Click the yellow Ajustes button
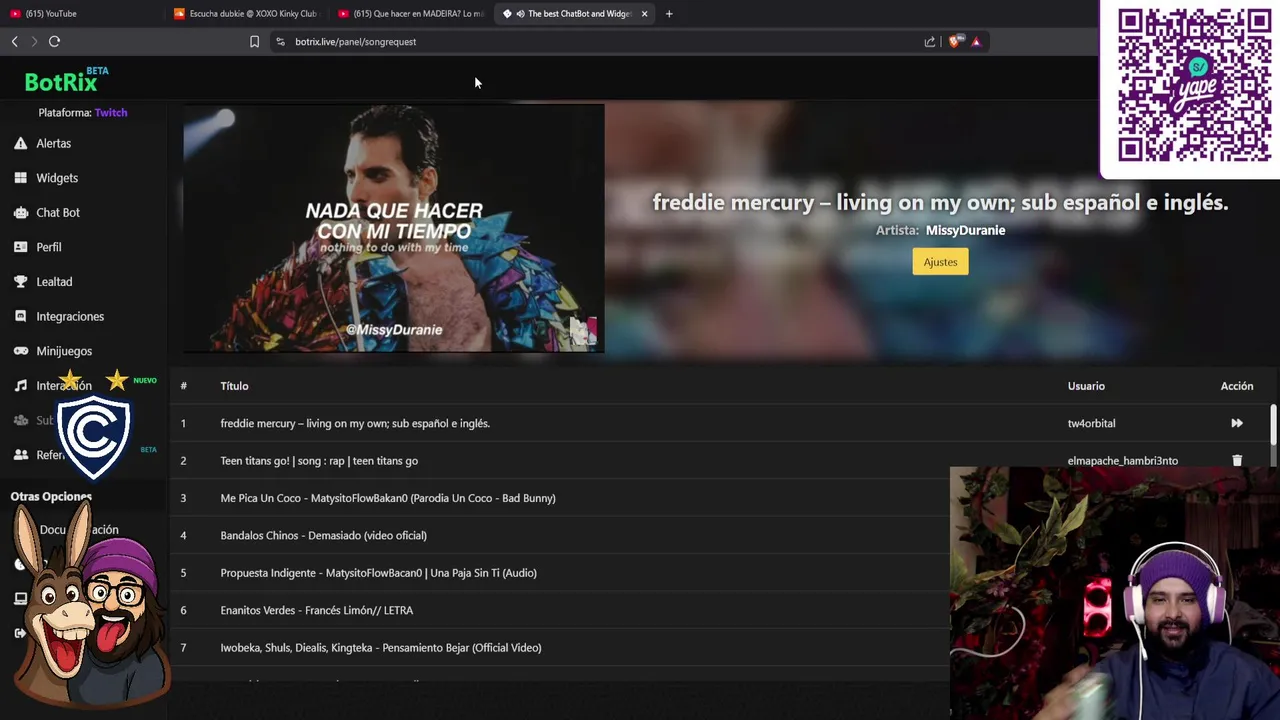1280x720 pixels. point(940,262)
